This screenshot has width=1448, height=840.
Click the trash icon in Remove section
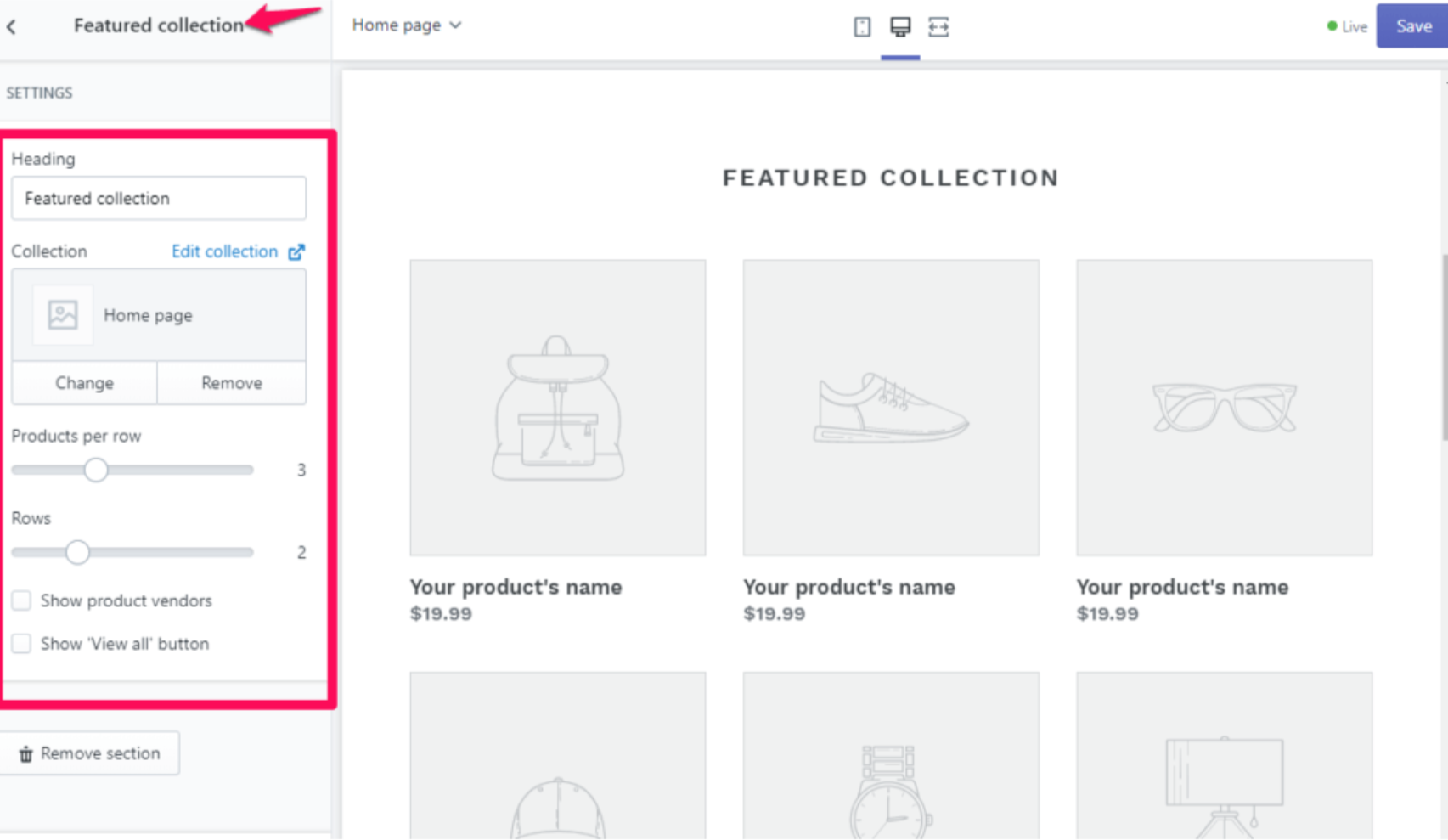click(25, 753)
